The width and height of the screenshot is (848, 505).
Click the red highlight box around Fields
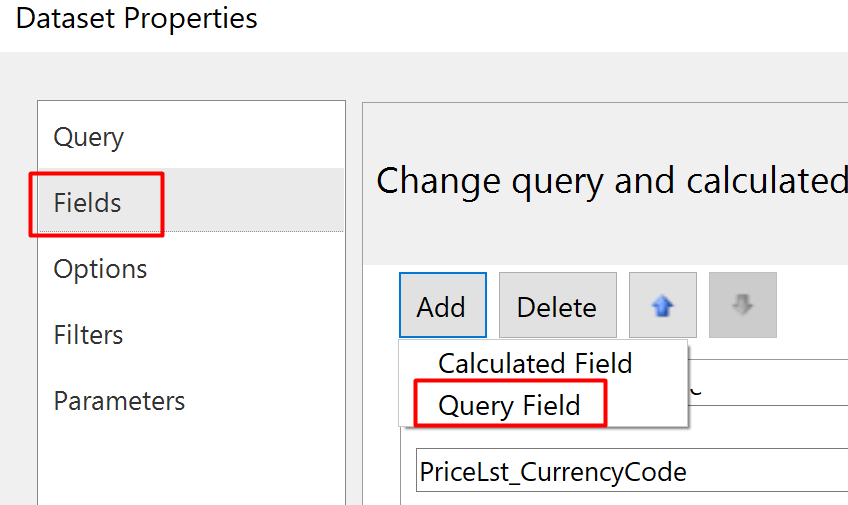click(x=96, y=176)
